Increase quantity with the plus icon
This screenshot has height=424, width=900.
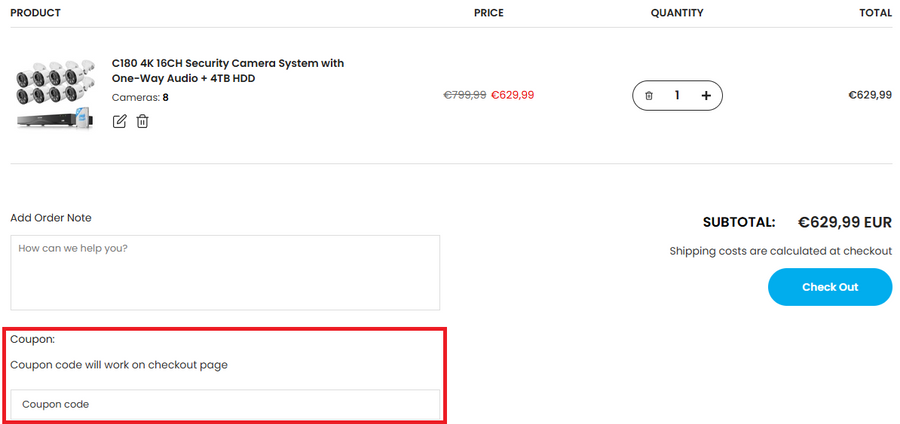point(706,95)
